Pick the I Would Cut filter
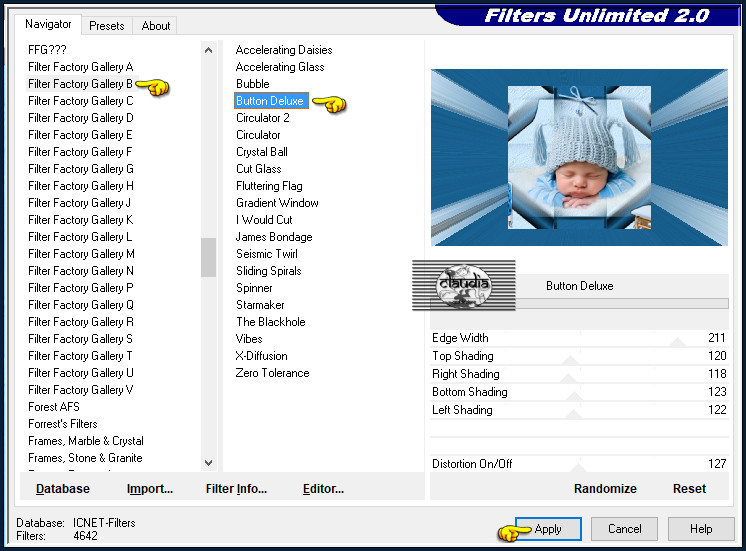This screenshot has width=746, height=551. 264,220
